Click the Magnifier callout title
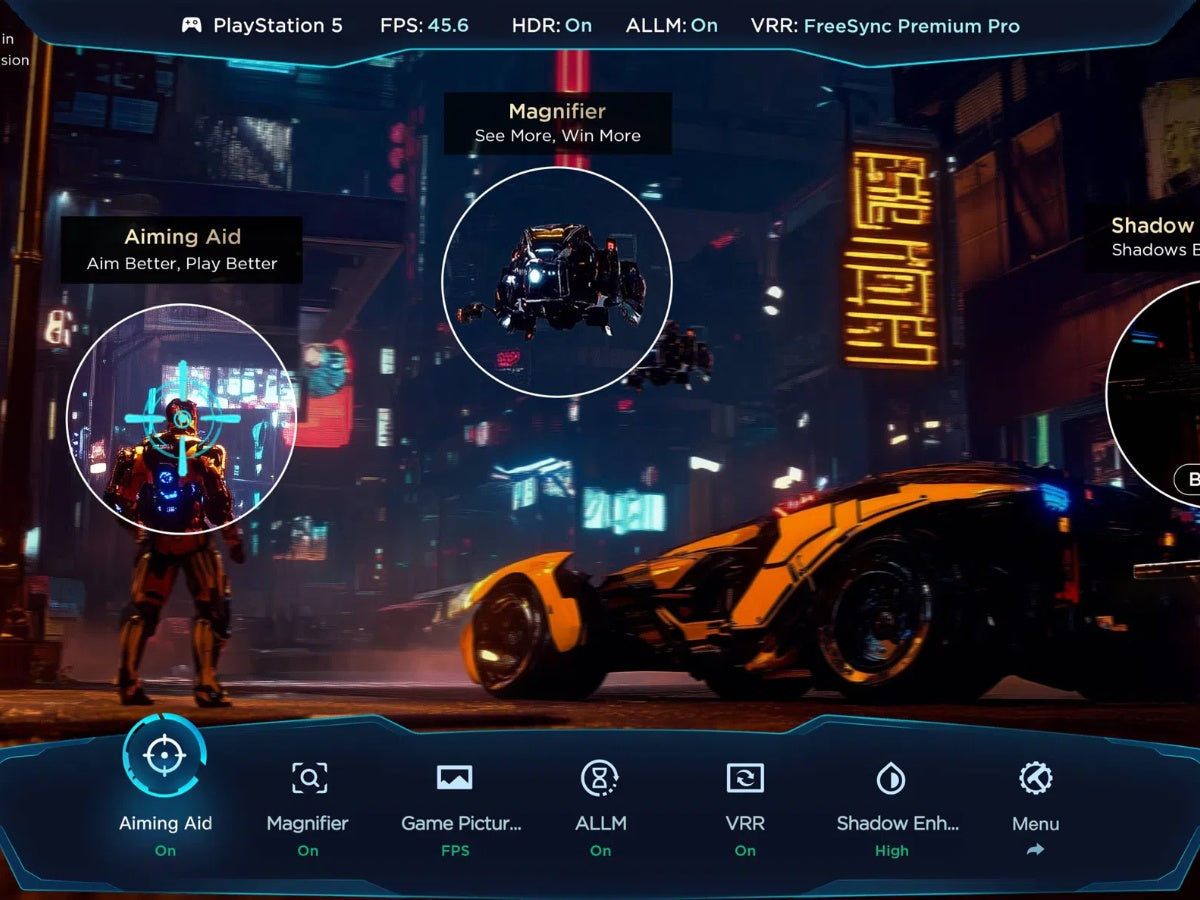 coord(557,111)
